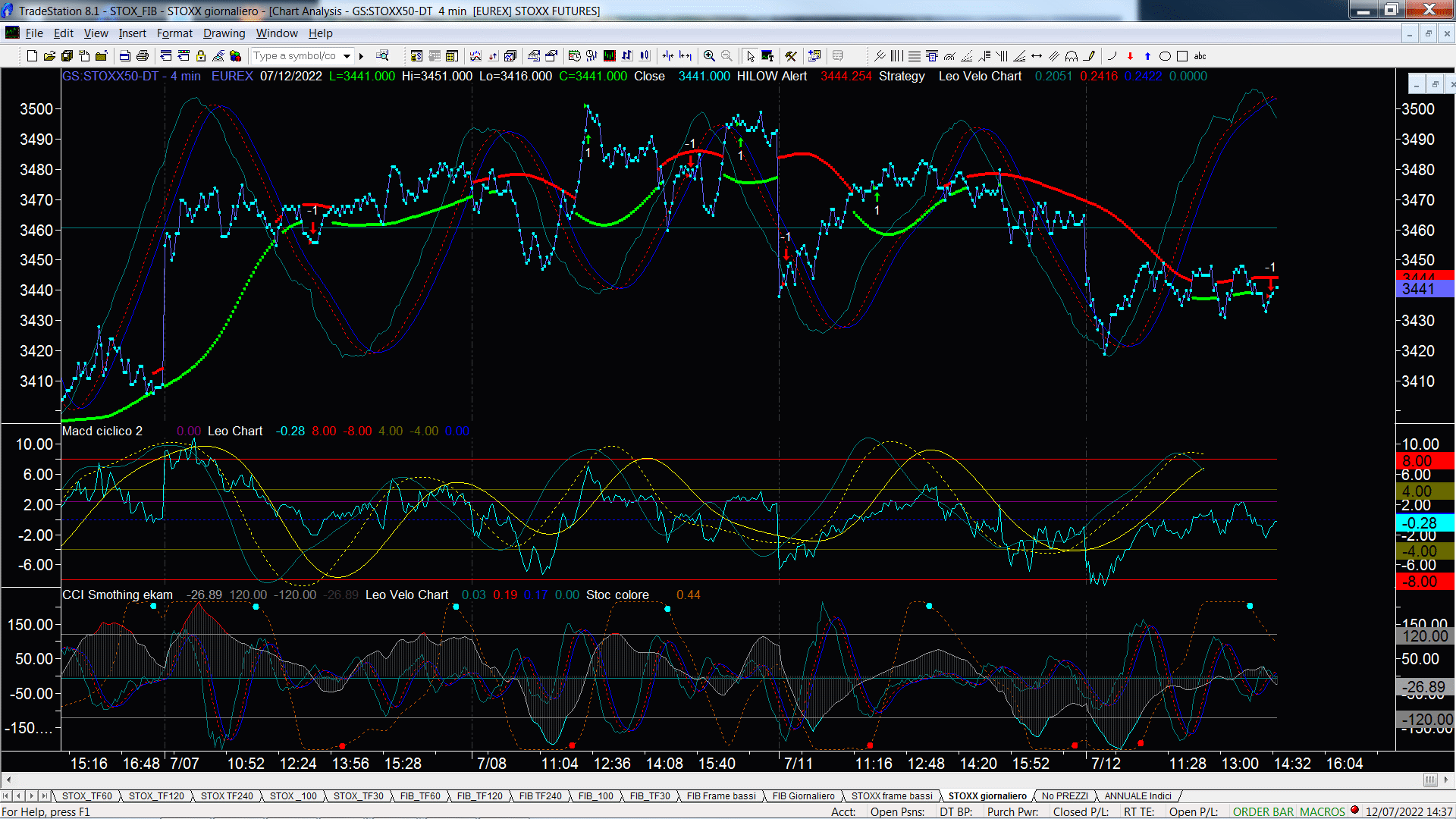Select the arc curve drawing tool

pos(1112,56)
